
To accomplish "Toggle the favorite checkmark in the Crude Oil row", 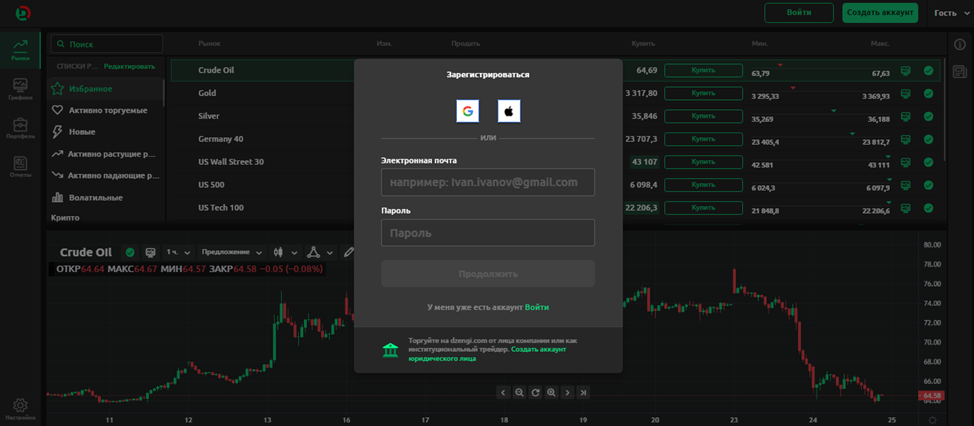I will tap(929, 71).
